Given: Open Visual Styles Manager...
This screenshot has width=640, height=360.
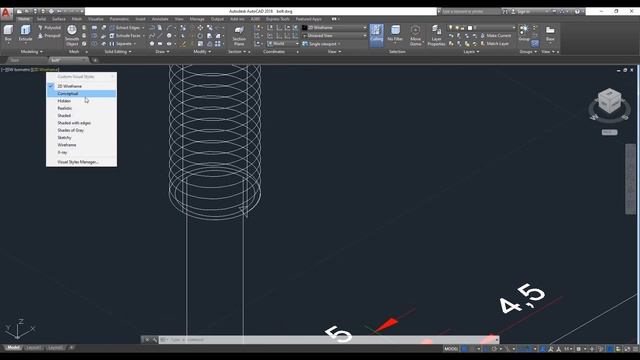Looking at the screenshot, I should [81, 162].
